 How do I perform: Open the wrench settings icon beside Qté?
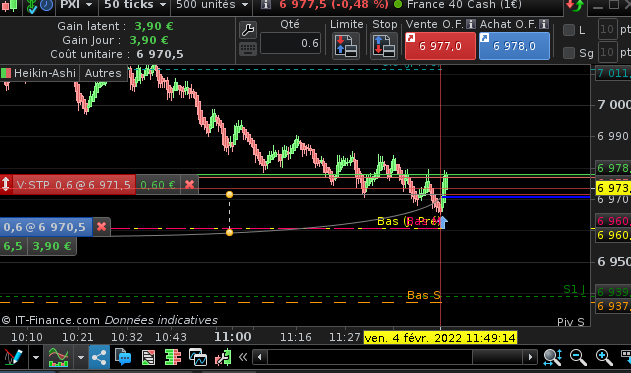pyautogui.click(x=248, y=30)
